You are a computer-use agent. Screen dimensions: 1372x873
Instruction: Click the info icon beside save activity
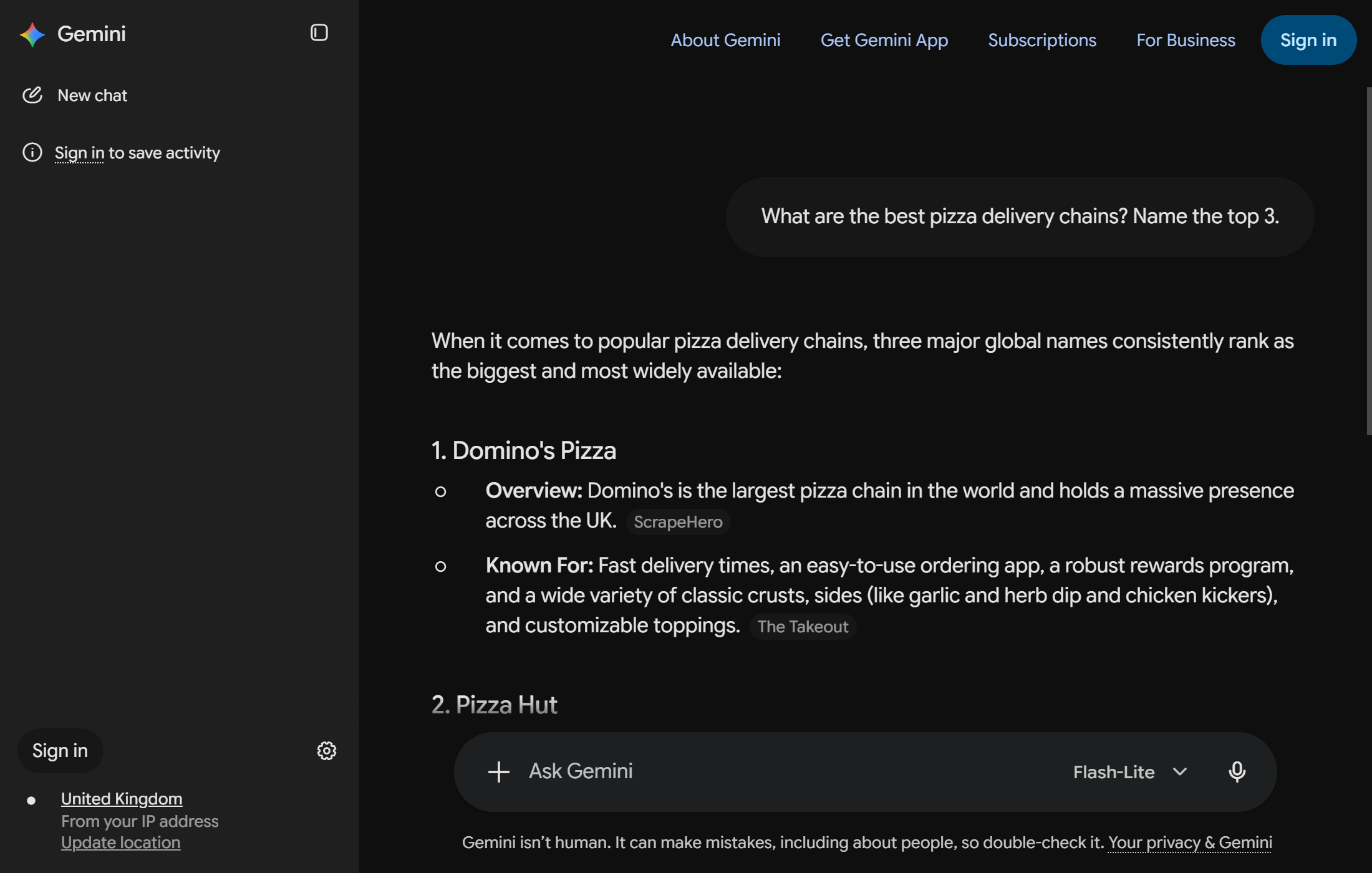pos(32,152)
